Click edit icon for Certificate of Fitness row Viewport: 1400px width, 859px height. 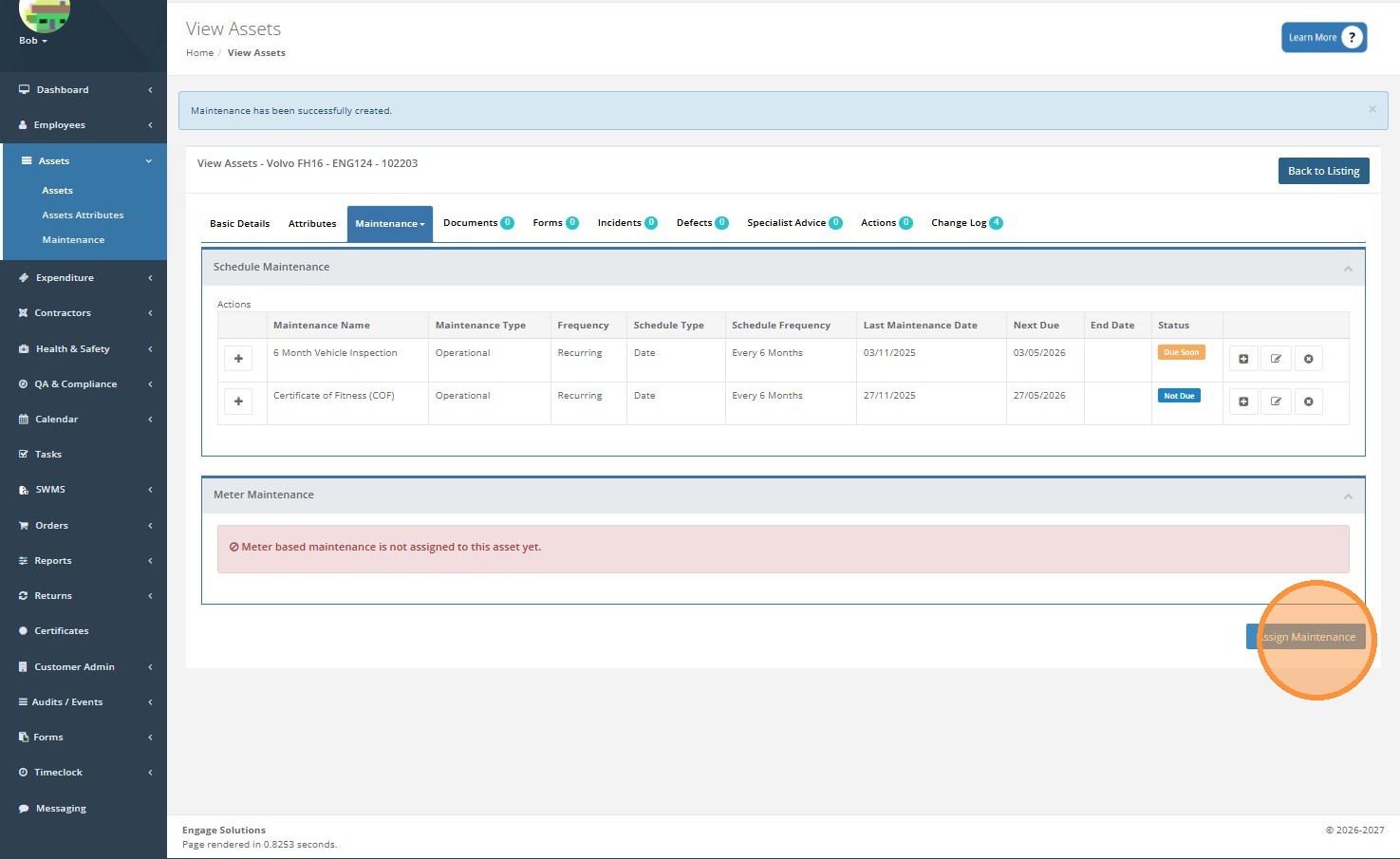[1276, 401]
